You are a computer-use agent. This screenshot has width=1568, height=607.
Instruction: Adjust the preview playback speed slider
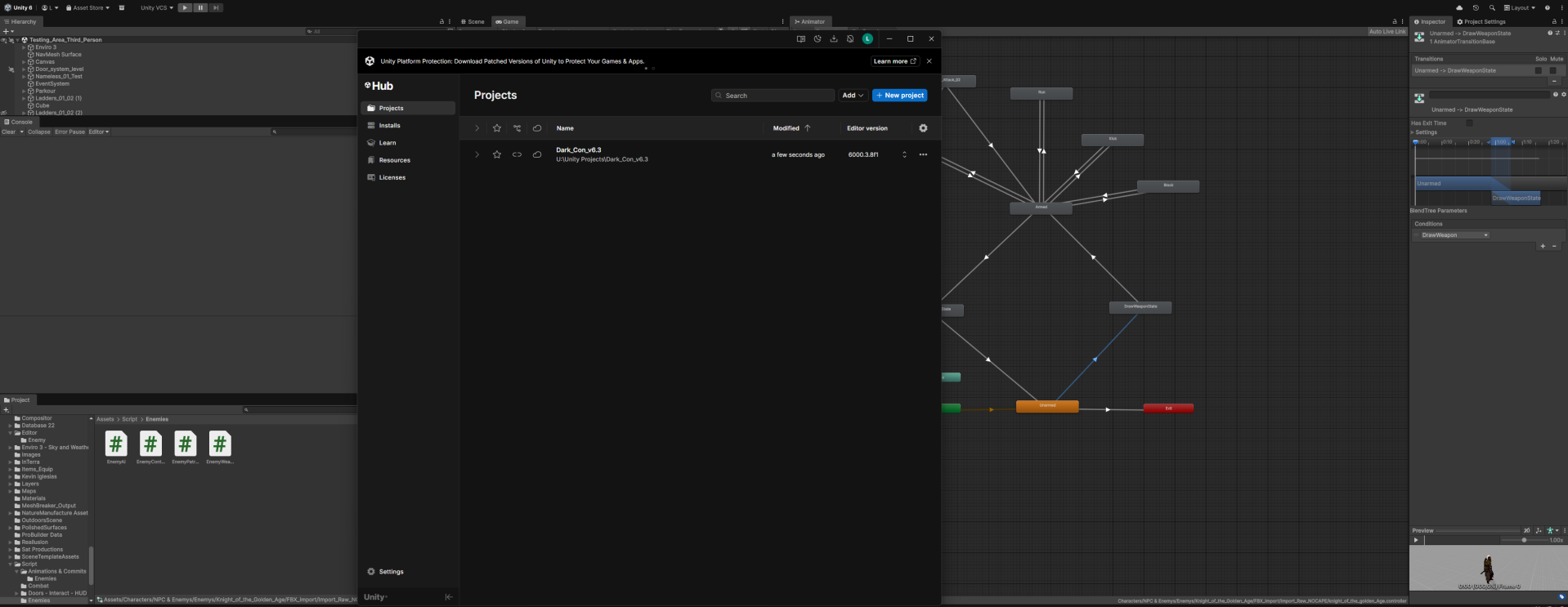(x=1524, y=540)
